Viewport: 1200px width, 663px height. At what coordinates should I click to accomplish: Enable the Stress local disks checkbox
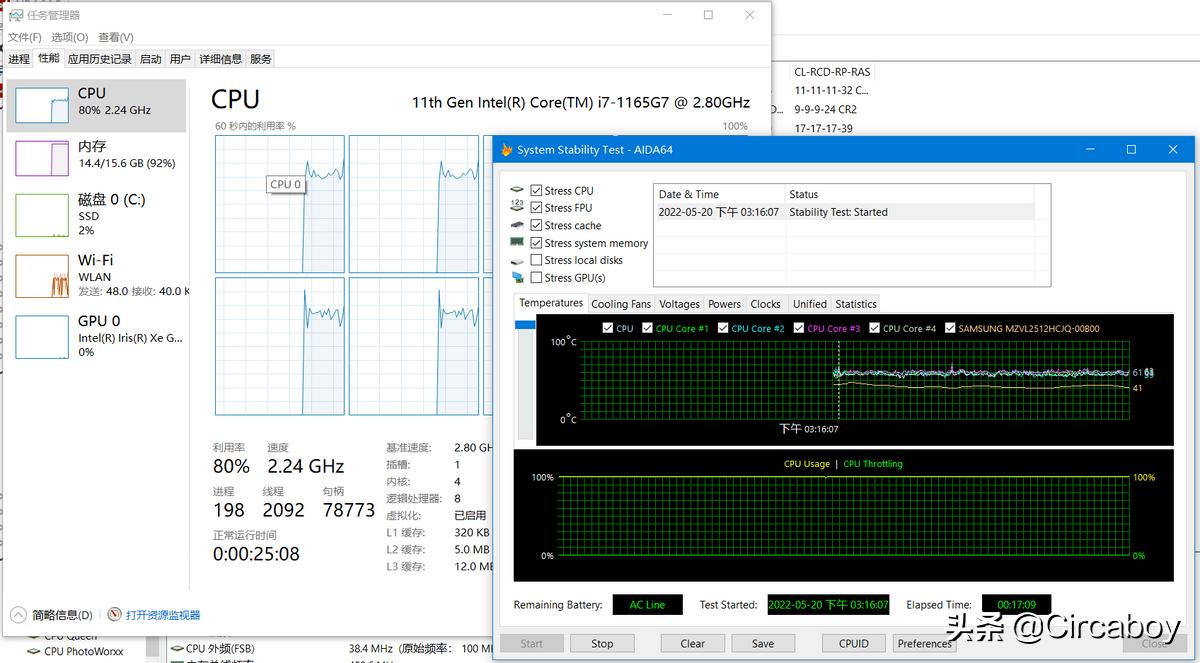click(x=538, y=260)
